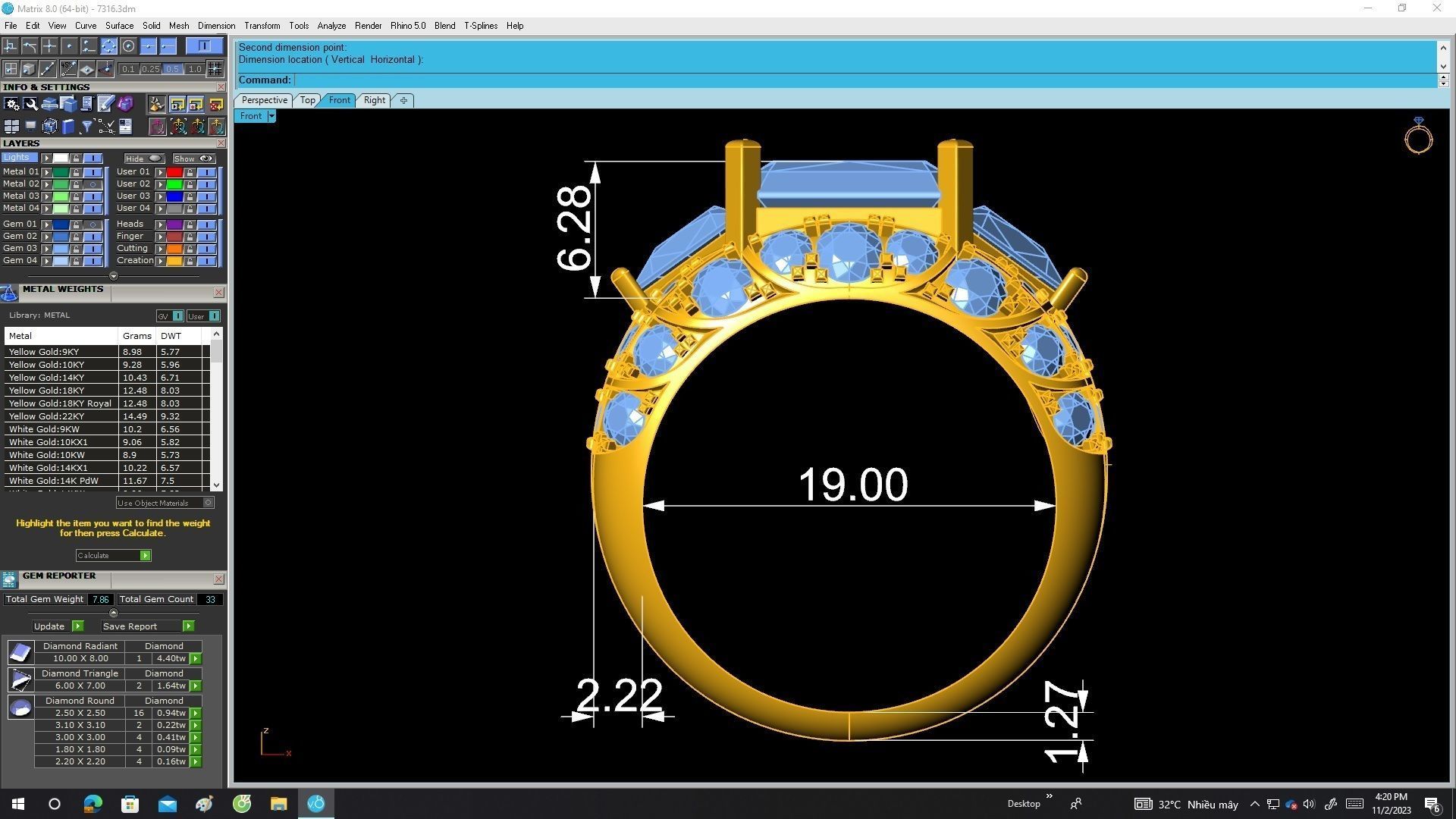
Task: Toggle Gem 01 layer visibility
Action: coord(93,224)
